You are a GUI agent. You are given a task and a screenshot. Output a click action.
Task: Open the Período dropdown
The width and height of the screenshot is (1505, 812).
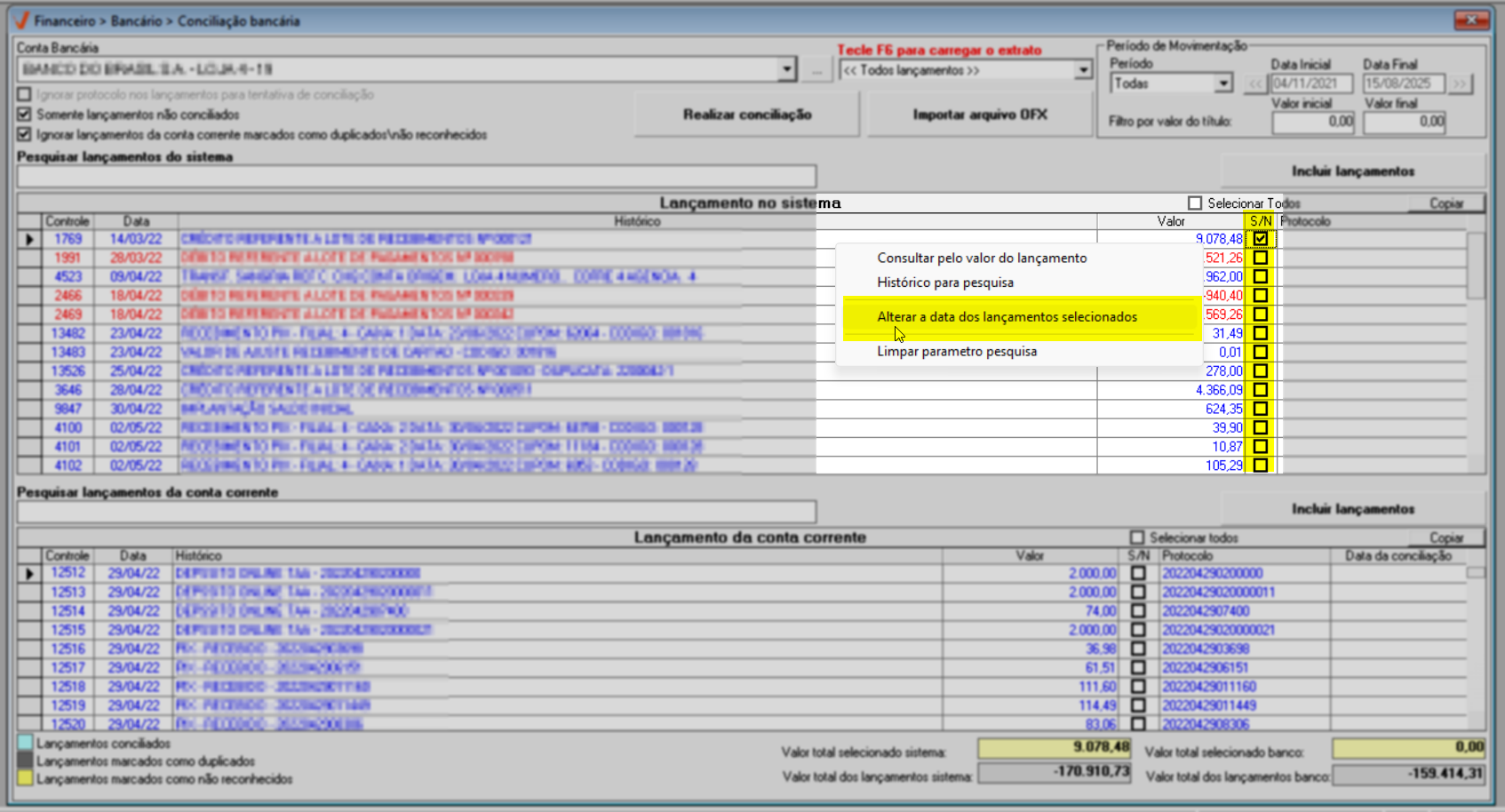[1223, 84]
